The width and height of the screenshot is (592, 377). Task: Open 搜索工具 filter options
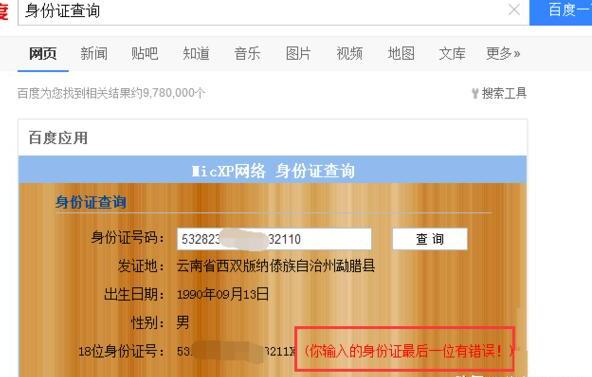click(504, 93)
